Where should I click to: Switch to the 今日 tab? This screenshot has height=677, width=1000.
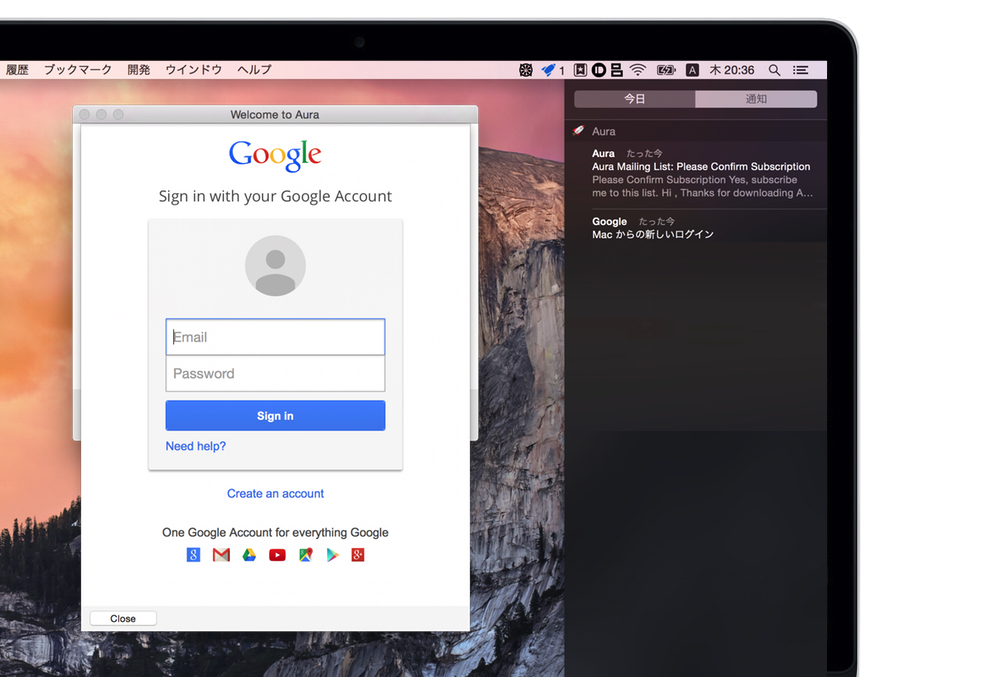pos(635,99)
